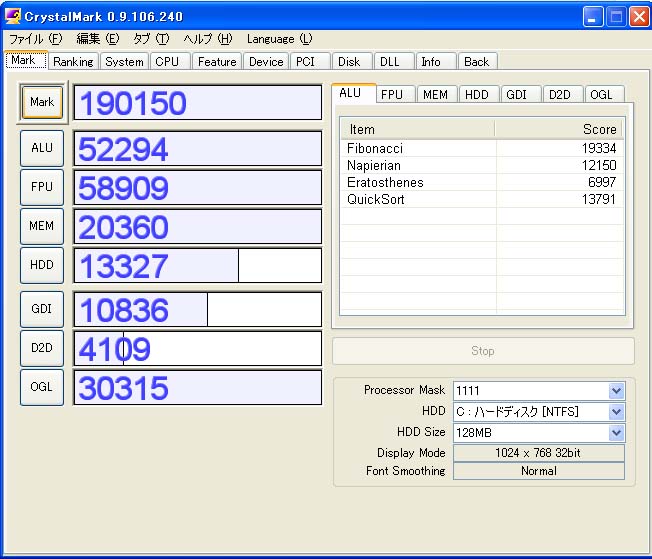Run the HDD benchmark button
The image size is (652, 559).
tap(42, 265)
